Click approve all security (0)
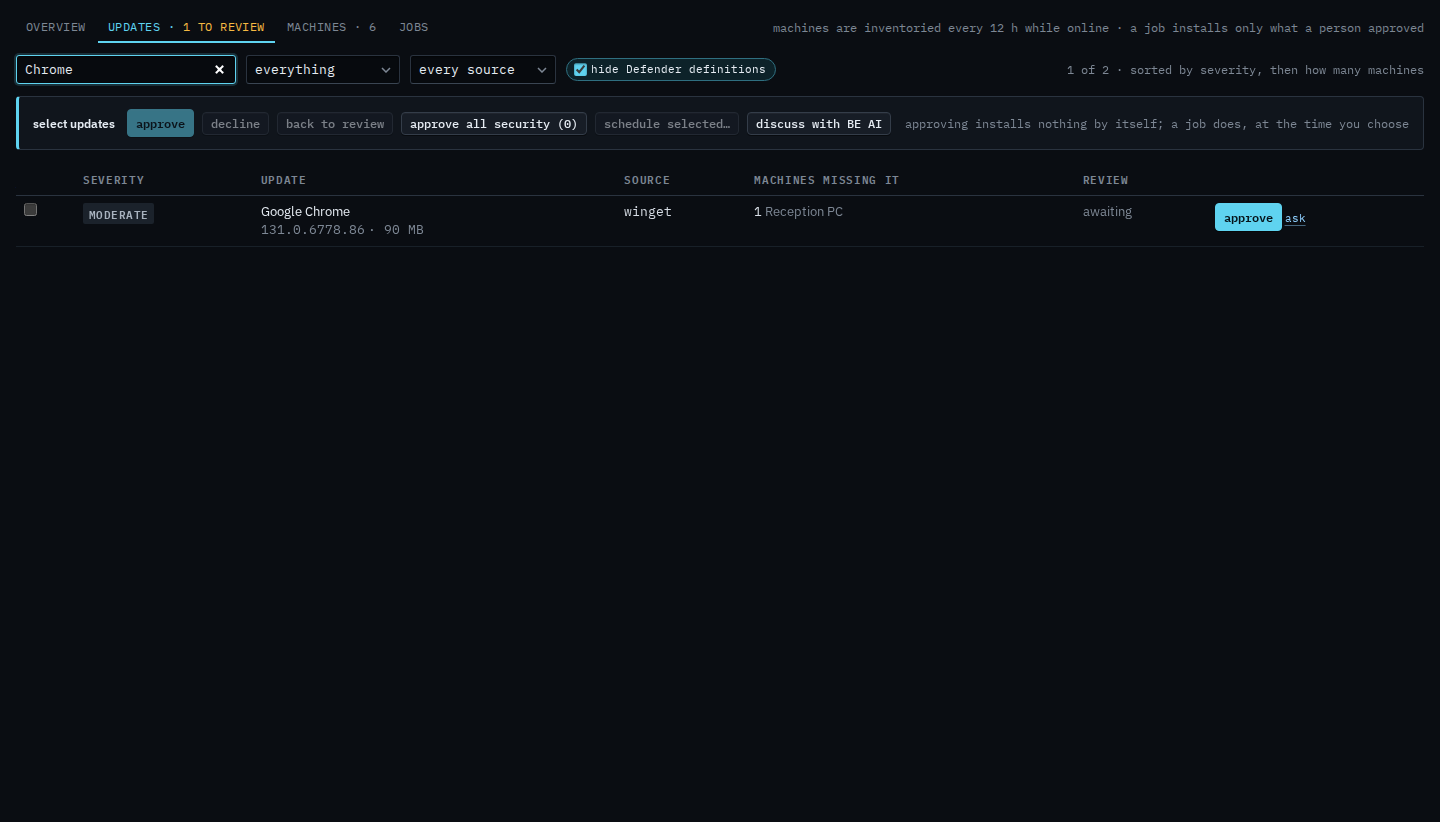 [494, 124]
